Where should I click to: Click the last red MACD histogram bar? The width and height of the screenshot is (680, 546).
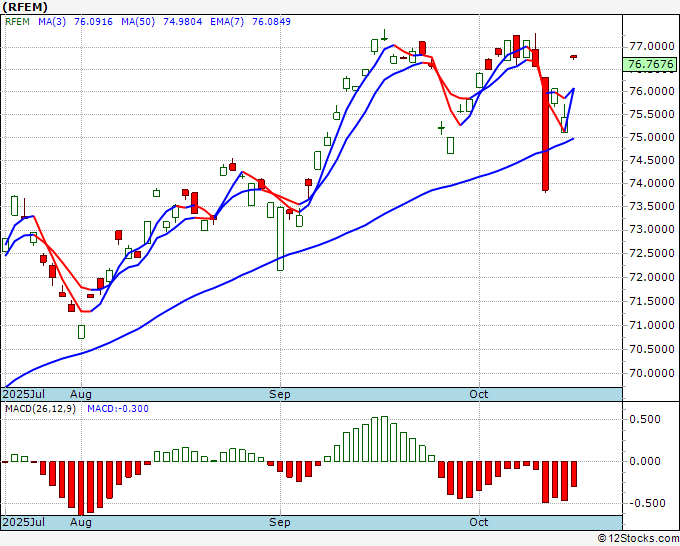pos(574,474)
